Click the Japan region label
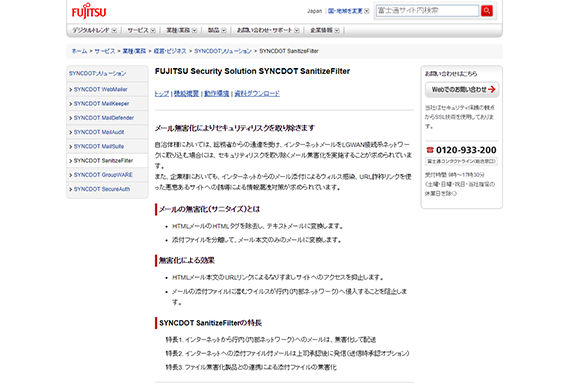The width and height of the screenshot is (567, 392). pyautogui.click(x=314, y=11)
